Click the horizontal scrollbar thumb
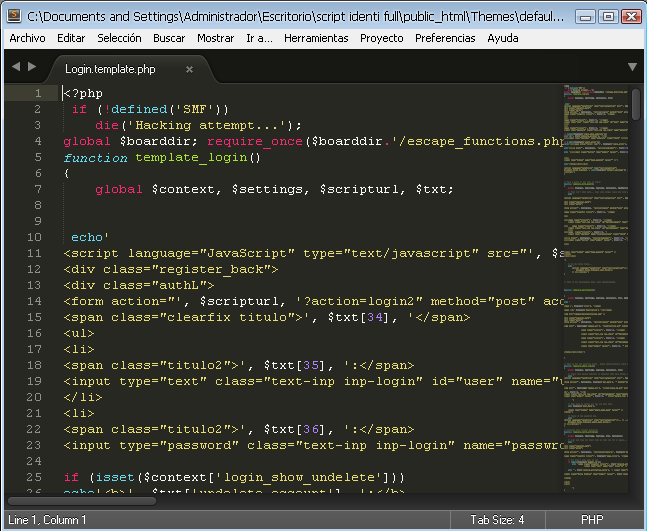The height and width of the screenshot is (531, 647). coord(82,501)
